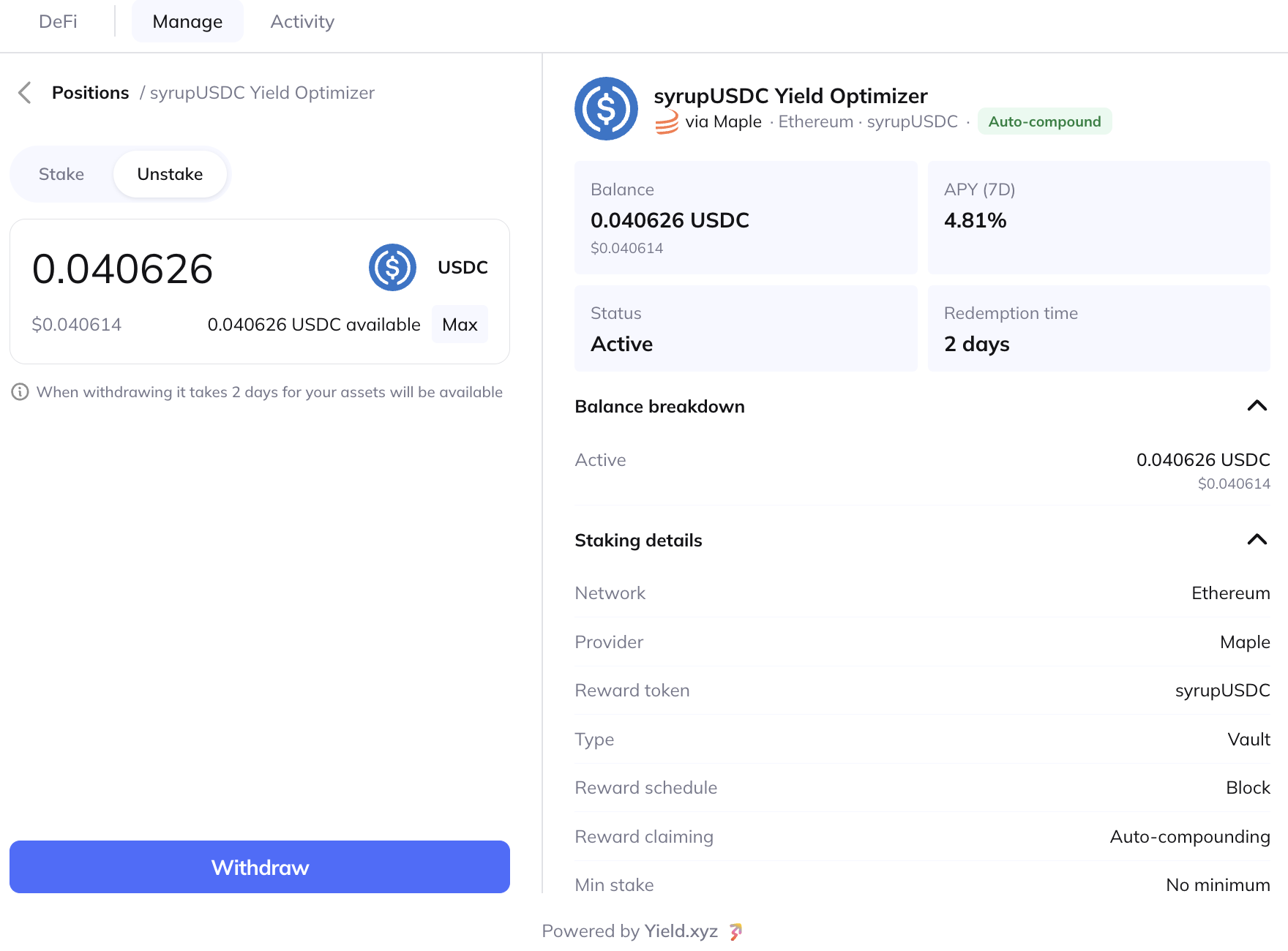Click the Reward claiming value Auto-compounding

[1190, 837]
